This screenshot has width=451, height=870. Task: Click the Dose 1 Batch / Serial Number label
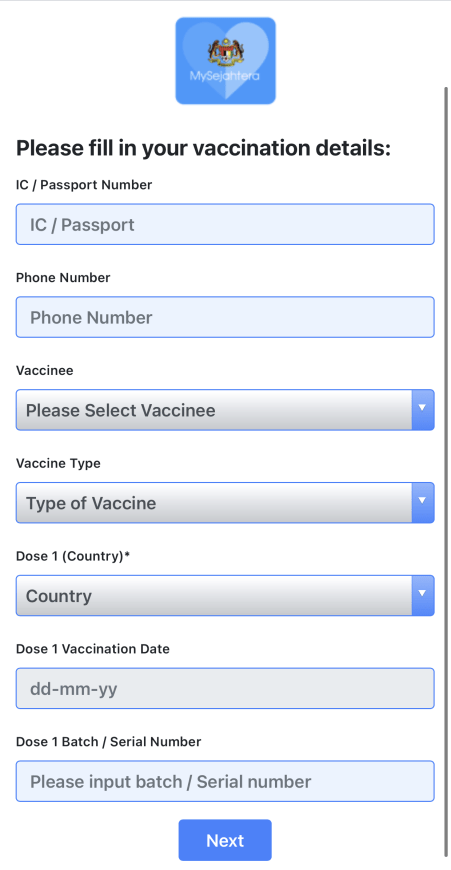(109, 741)
